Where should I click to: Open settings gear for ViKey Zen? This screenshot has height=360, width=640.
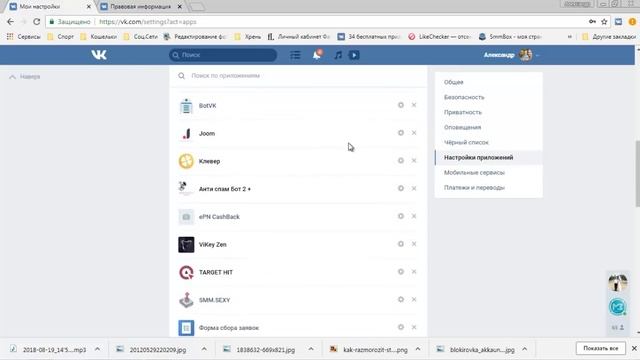401,244
